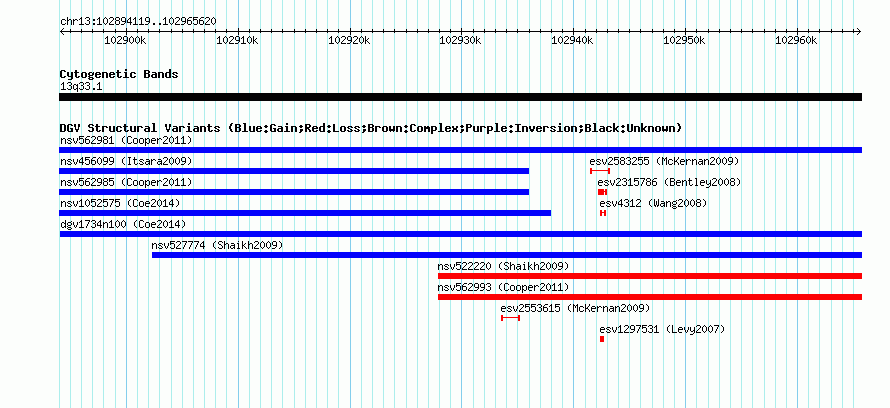Click the 102960k ruler label
The width and height of the screenshot is (890, 408).
796,40
